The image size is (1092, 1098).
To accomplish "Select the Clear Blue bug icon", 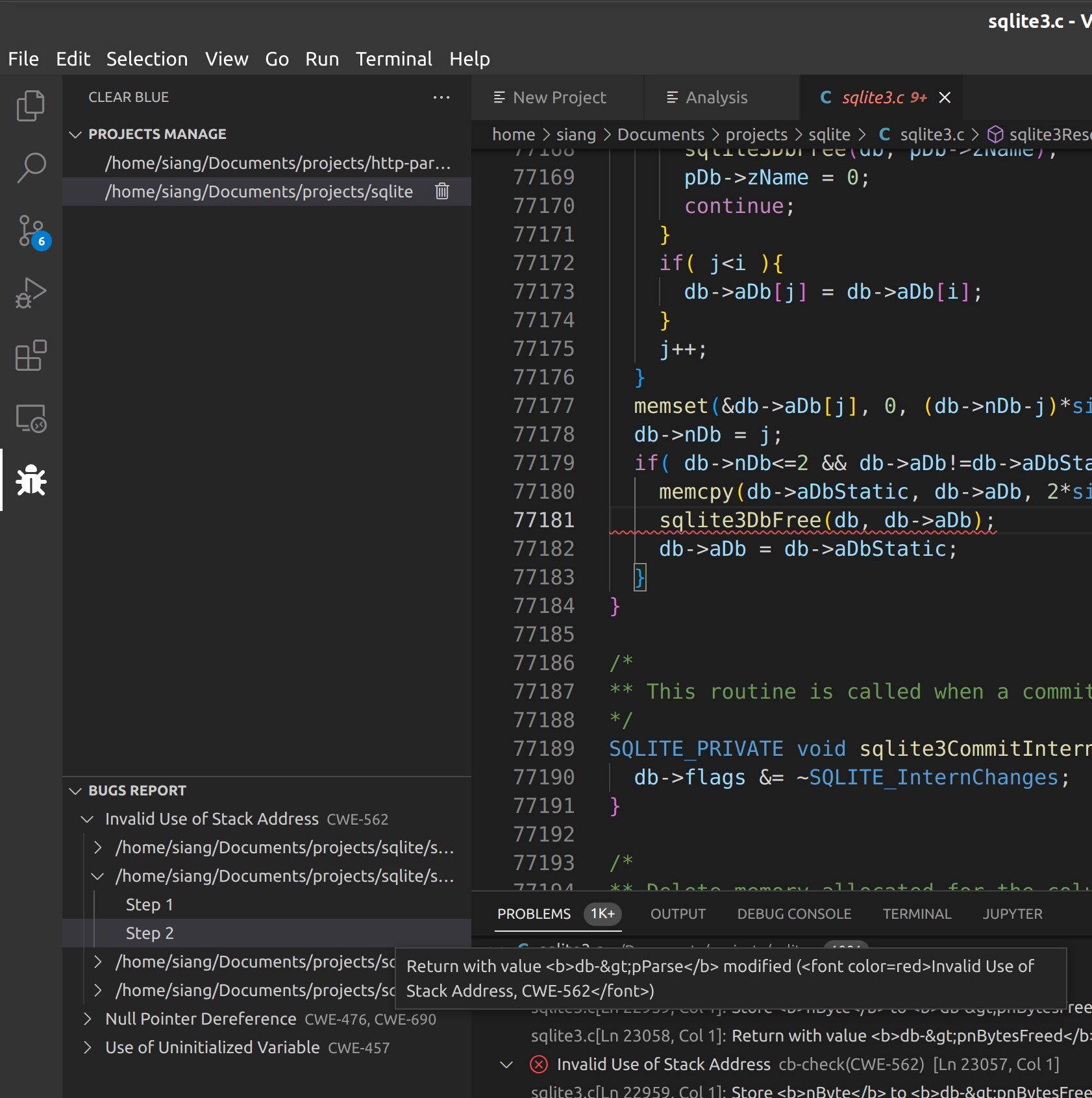I will click(31, 481).
